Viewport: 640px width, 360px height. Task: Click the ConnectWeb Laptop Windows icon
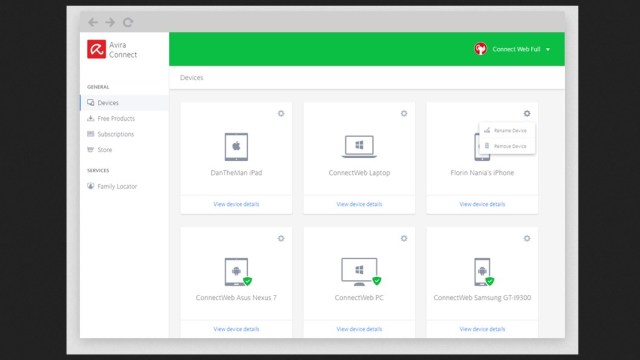pos(359,146)
